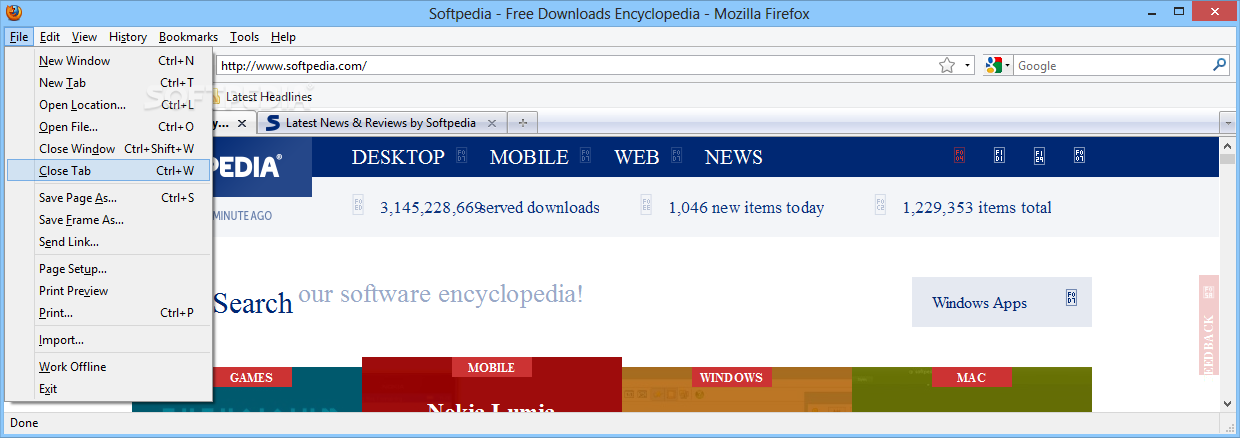The height and width of the screenshot is (438, 1240).
Task: Open the MOBILE category tile label
Action: (491, 368)
